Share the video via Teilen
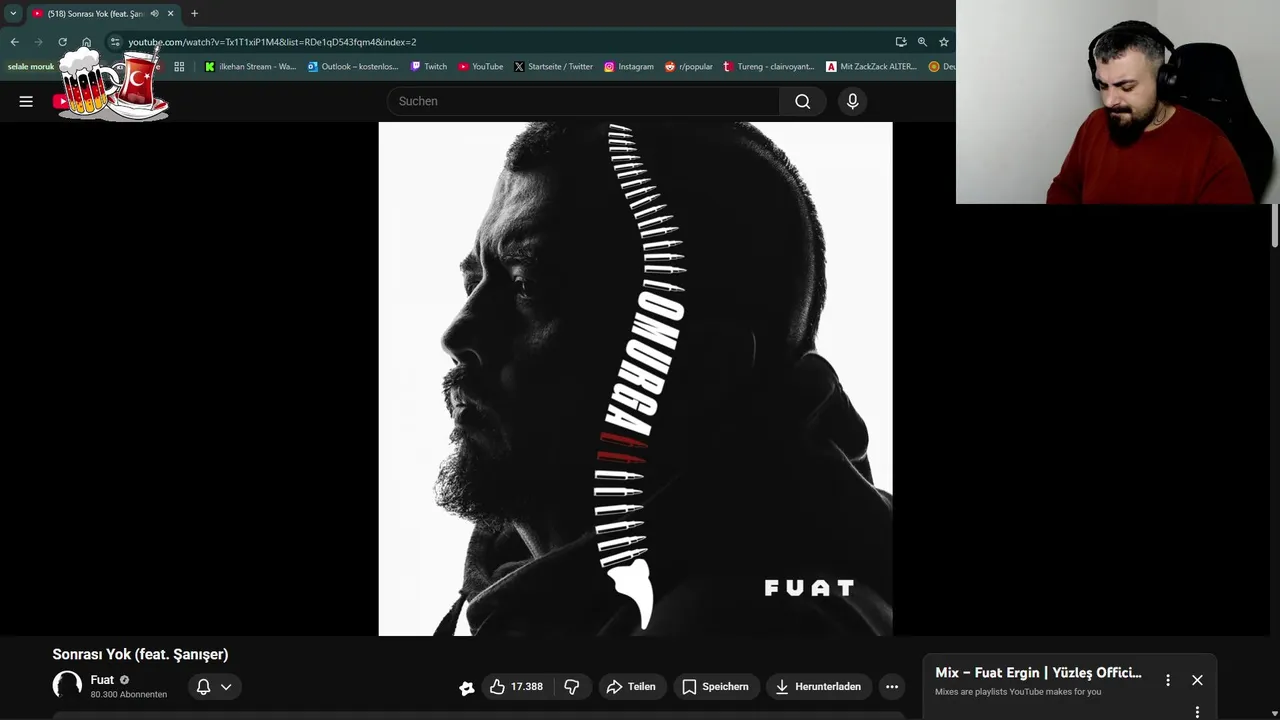 pos(631,687)
